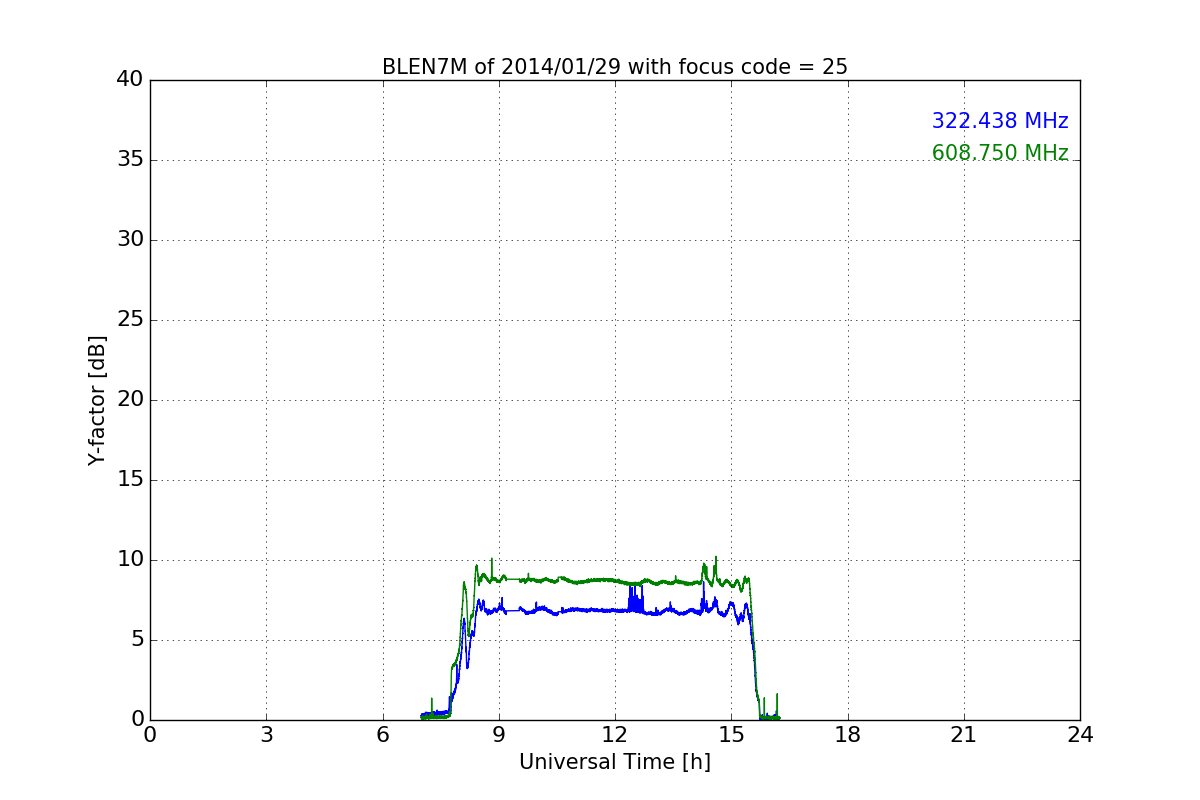This screenshot has height=800, width=1200.
Task: Click the y-axis tick label "30"
Action: tap(130, 240)
